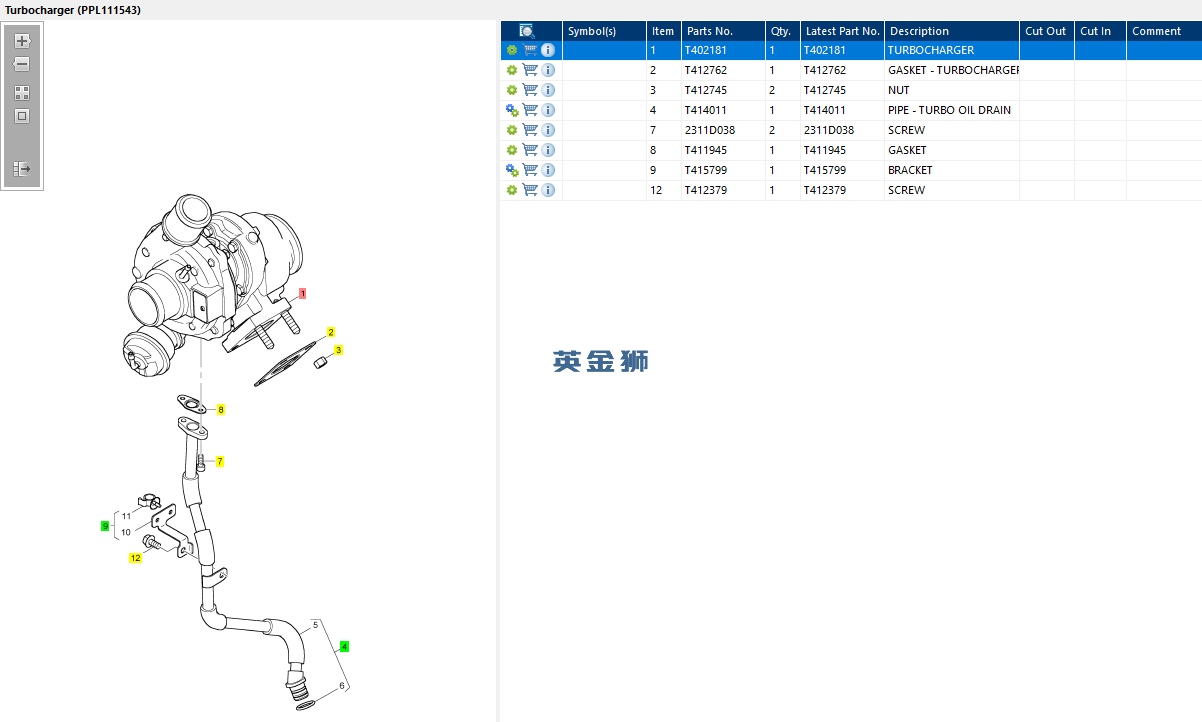Click the Latest Part No. column header

click(x=842, y=31)
